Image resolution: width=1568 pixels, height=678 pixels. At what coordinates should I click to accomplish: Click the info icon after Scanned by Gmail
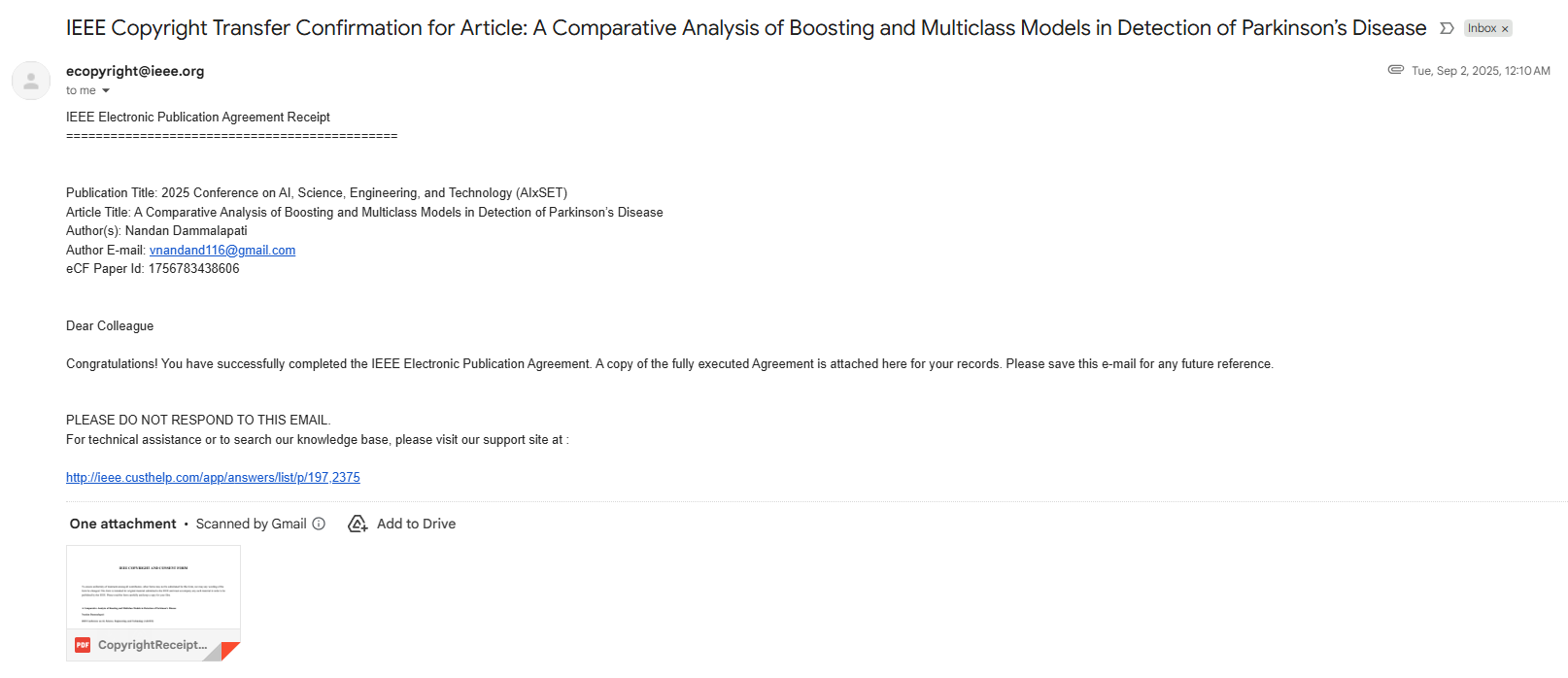tap(319, 524)
